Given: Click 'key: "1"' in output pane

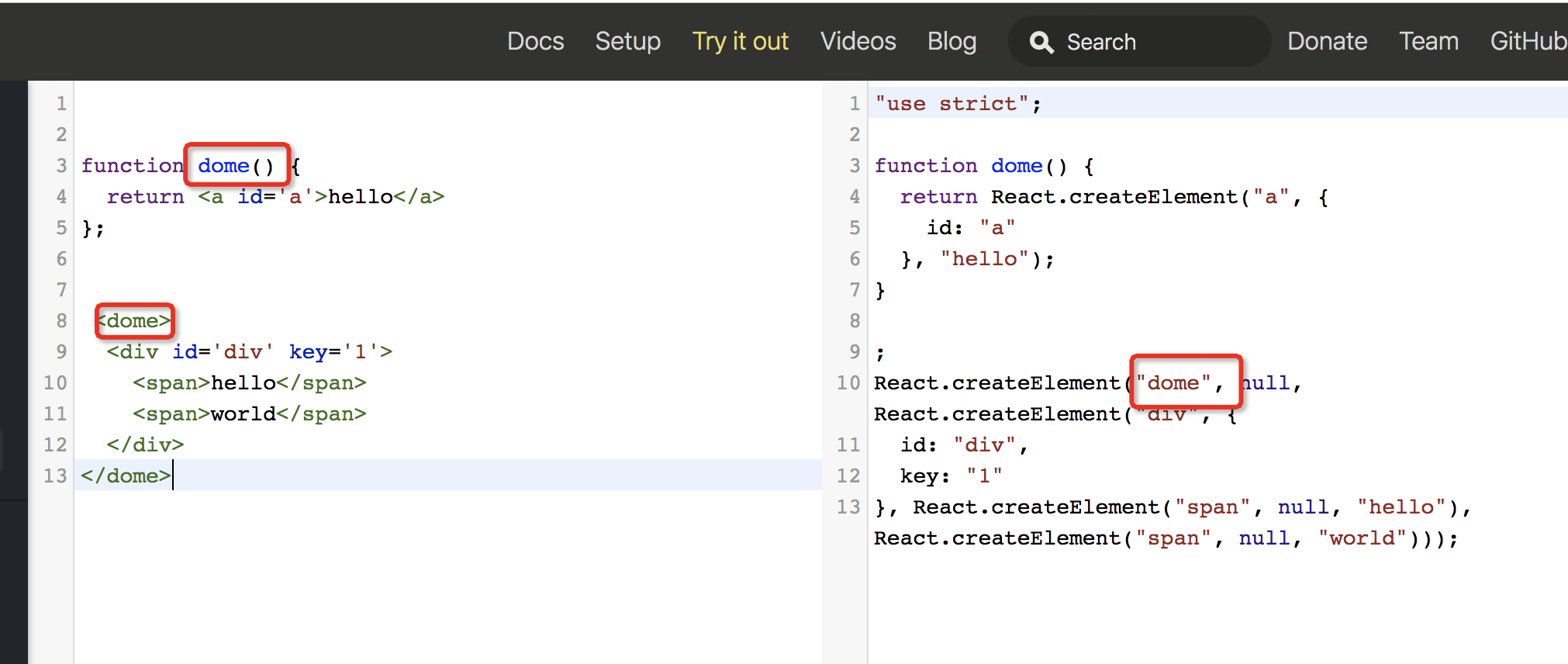Looking at the screenshot, I should coord(952,476).
